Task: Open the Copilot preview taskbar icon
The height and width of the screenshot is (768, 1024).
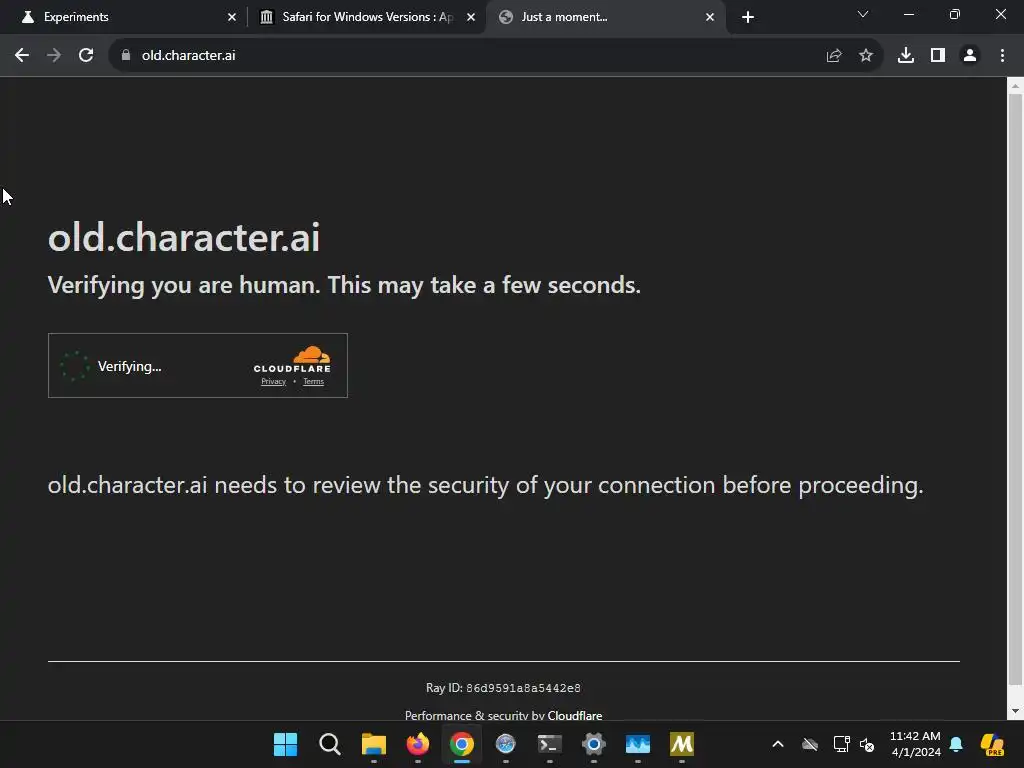Action: [992, 744]
